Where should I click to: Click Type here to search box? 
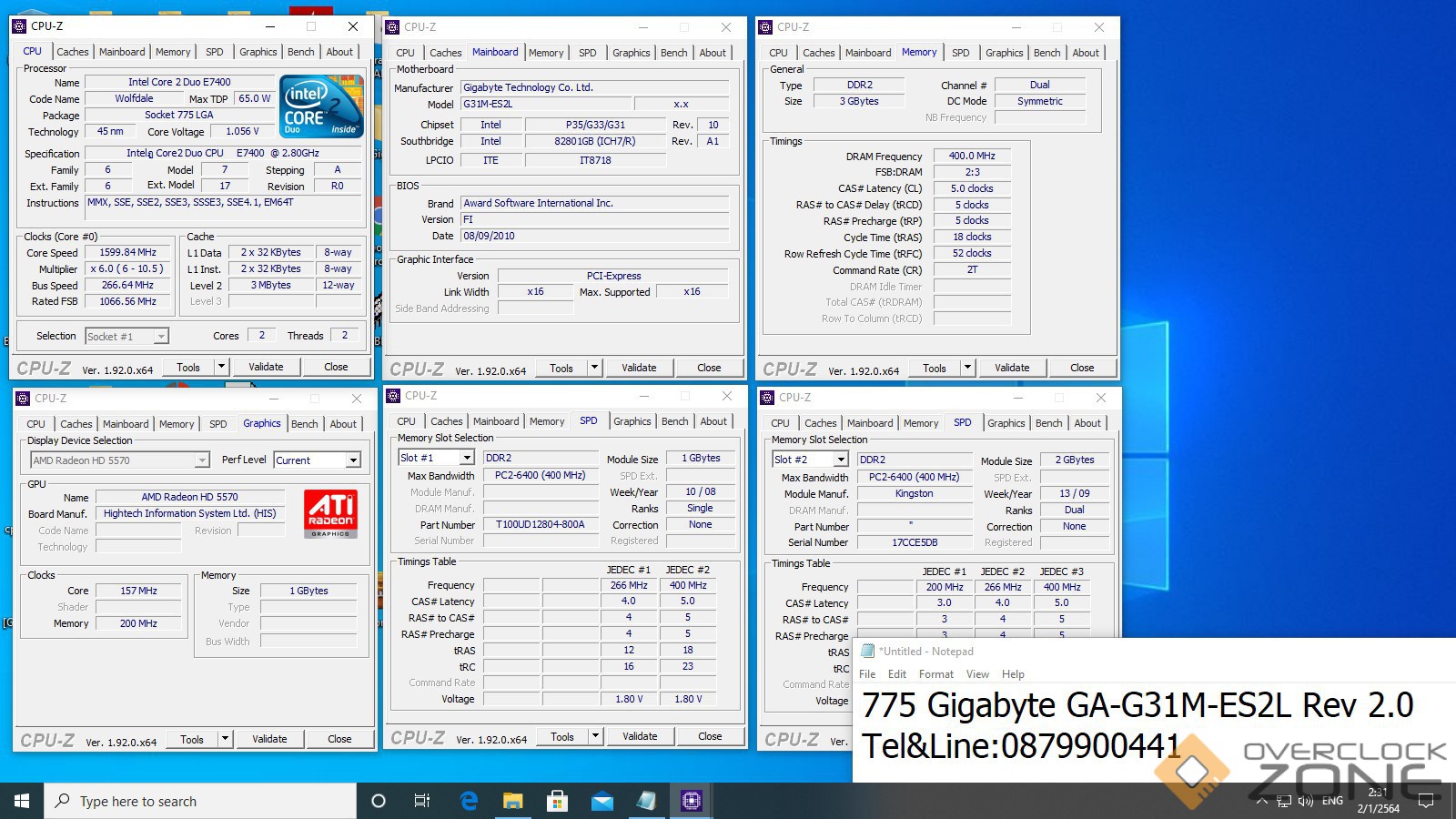pos(200,801)
